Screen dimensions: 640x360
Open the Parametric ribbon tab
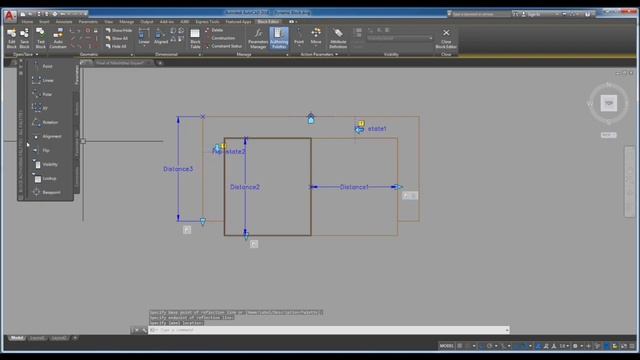(88, 22)
